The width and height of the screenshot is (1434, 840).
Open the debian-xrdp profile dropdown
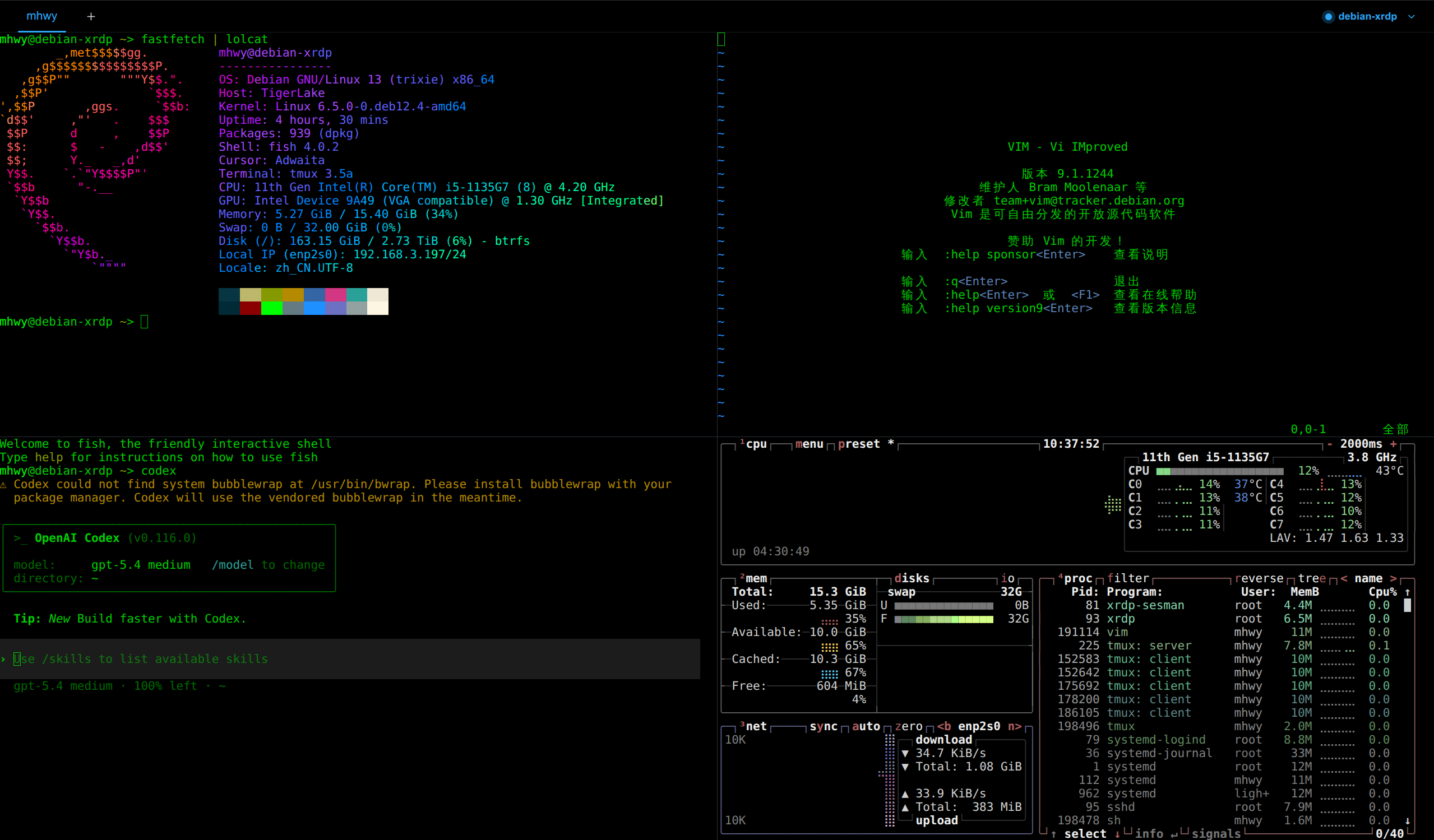coord(1368,16)
